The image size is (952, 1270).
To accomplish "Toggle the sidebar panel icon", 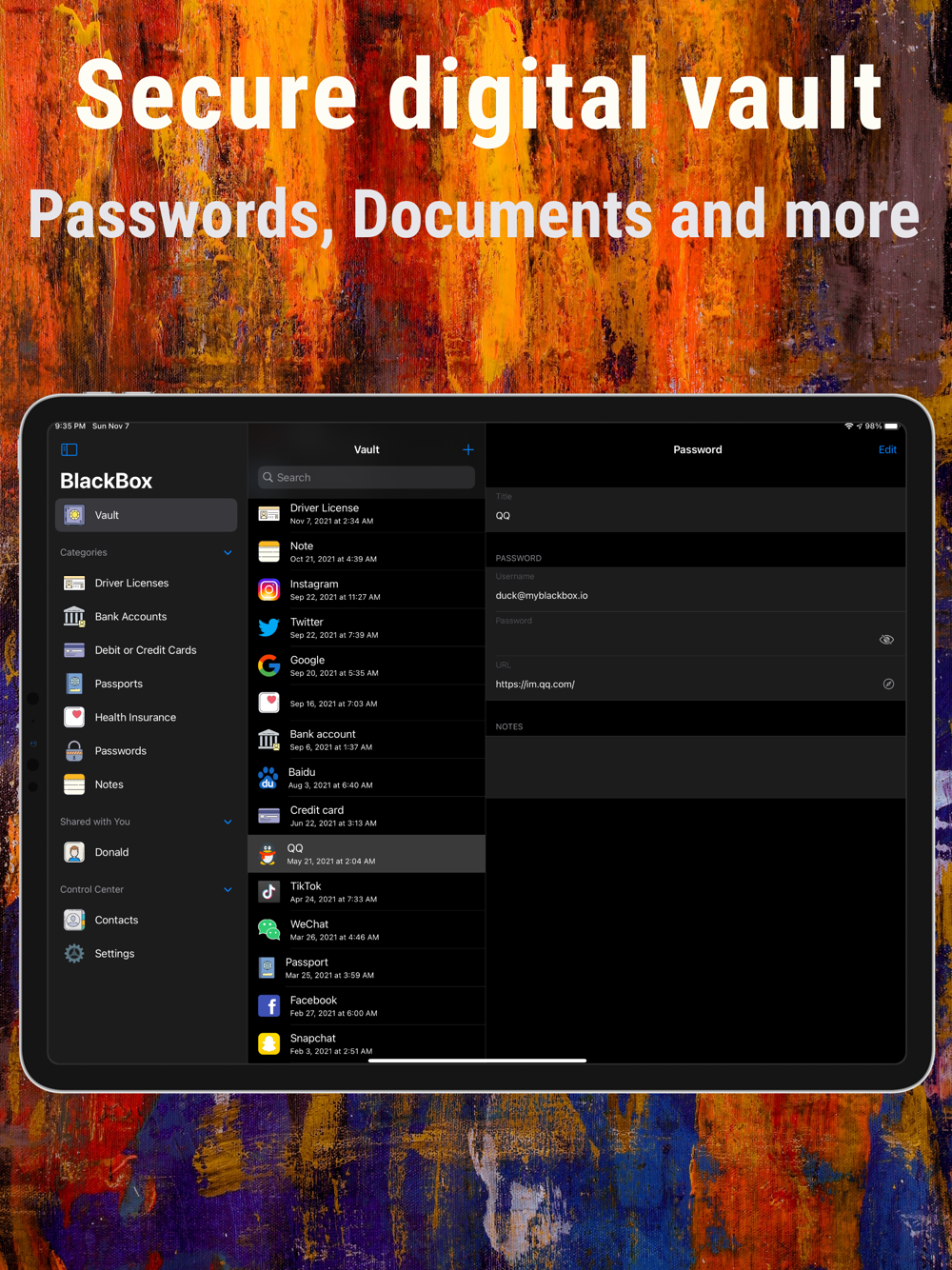I will (x=69, y=449).
